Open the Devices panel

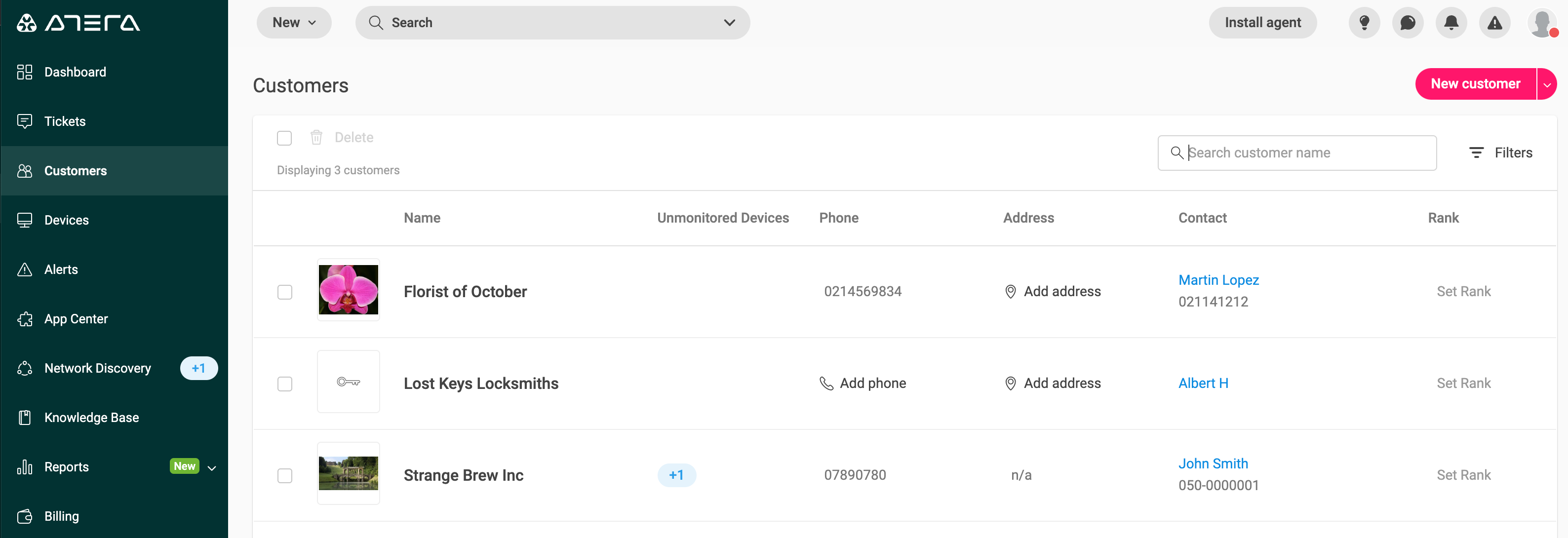tap(66, 220)
